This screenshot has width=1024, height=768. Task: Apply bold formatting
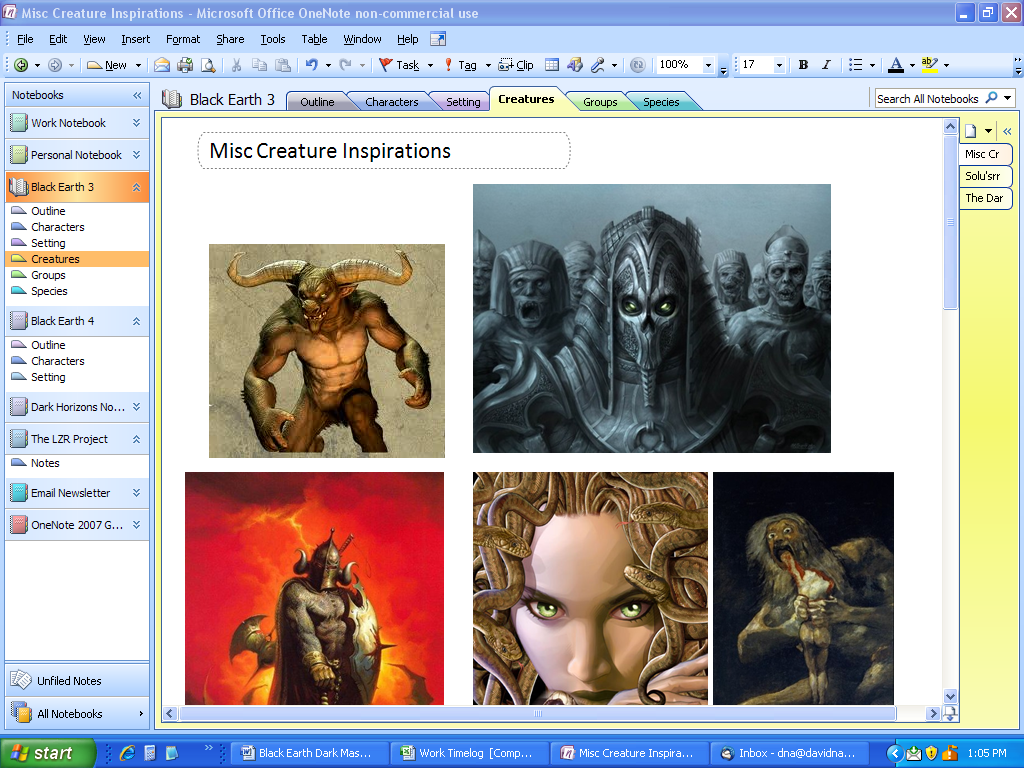(x=804, y=65)
